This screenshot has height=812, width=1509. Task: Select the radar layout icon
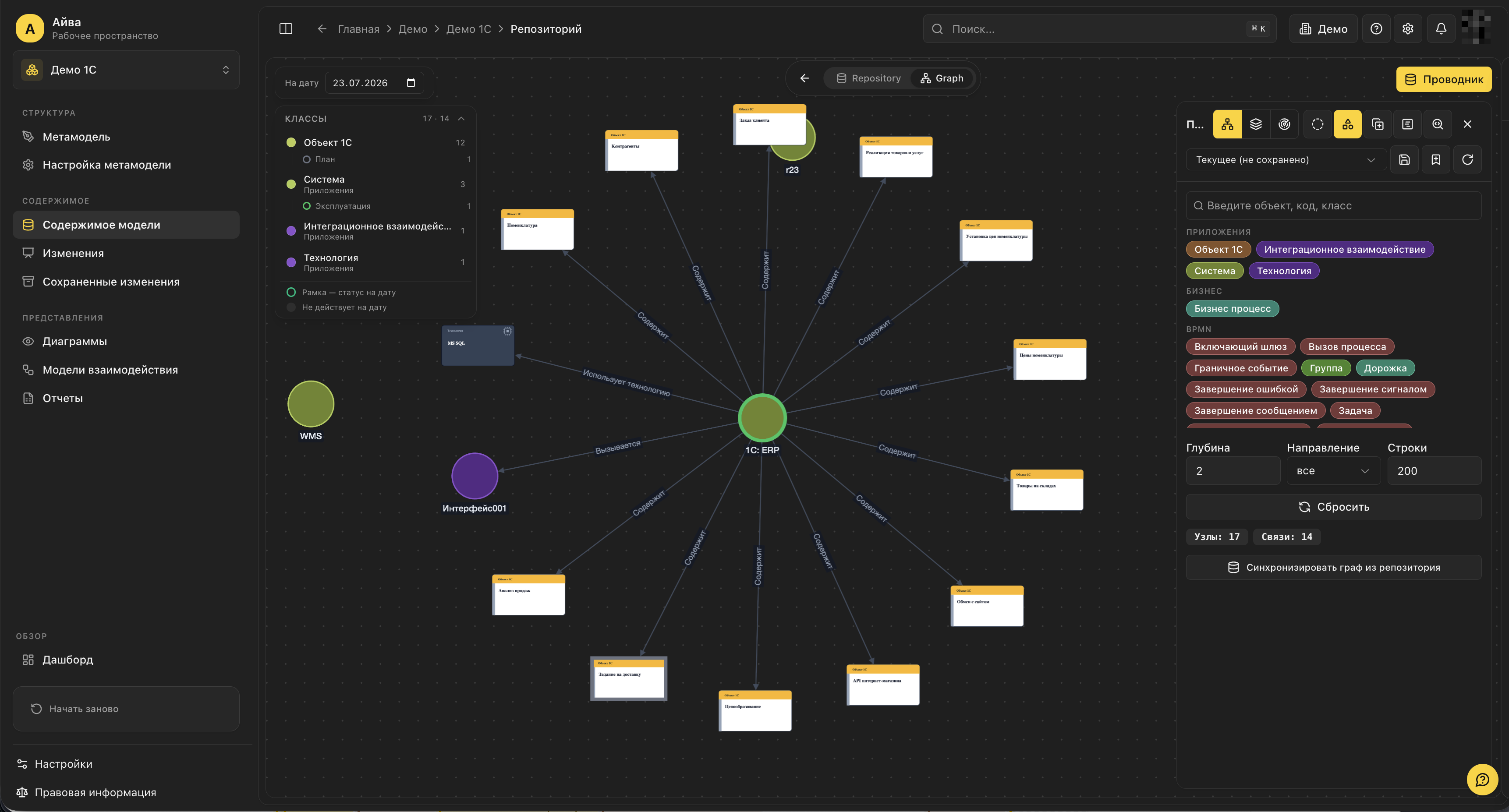click(1284, 124)
